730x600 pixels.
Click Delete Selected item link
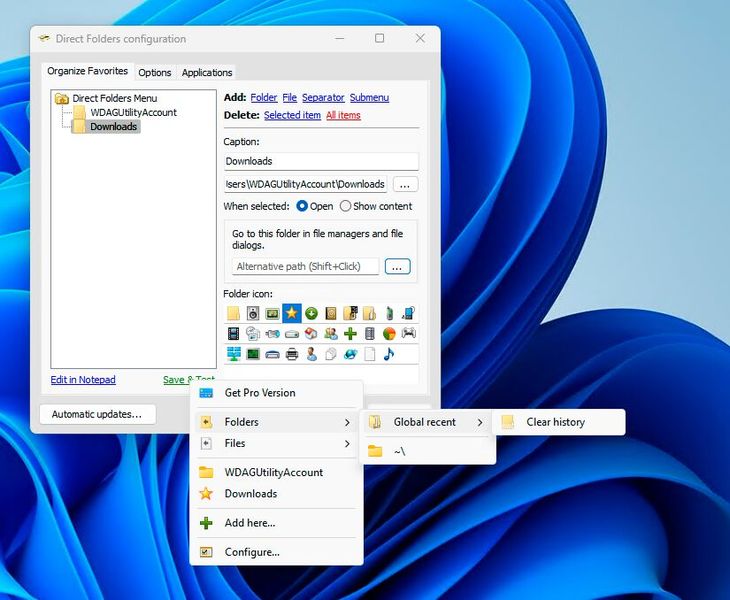tap(292, 115)
